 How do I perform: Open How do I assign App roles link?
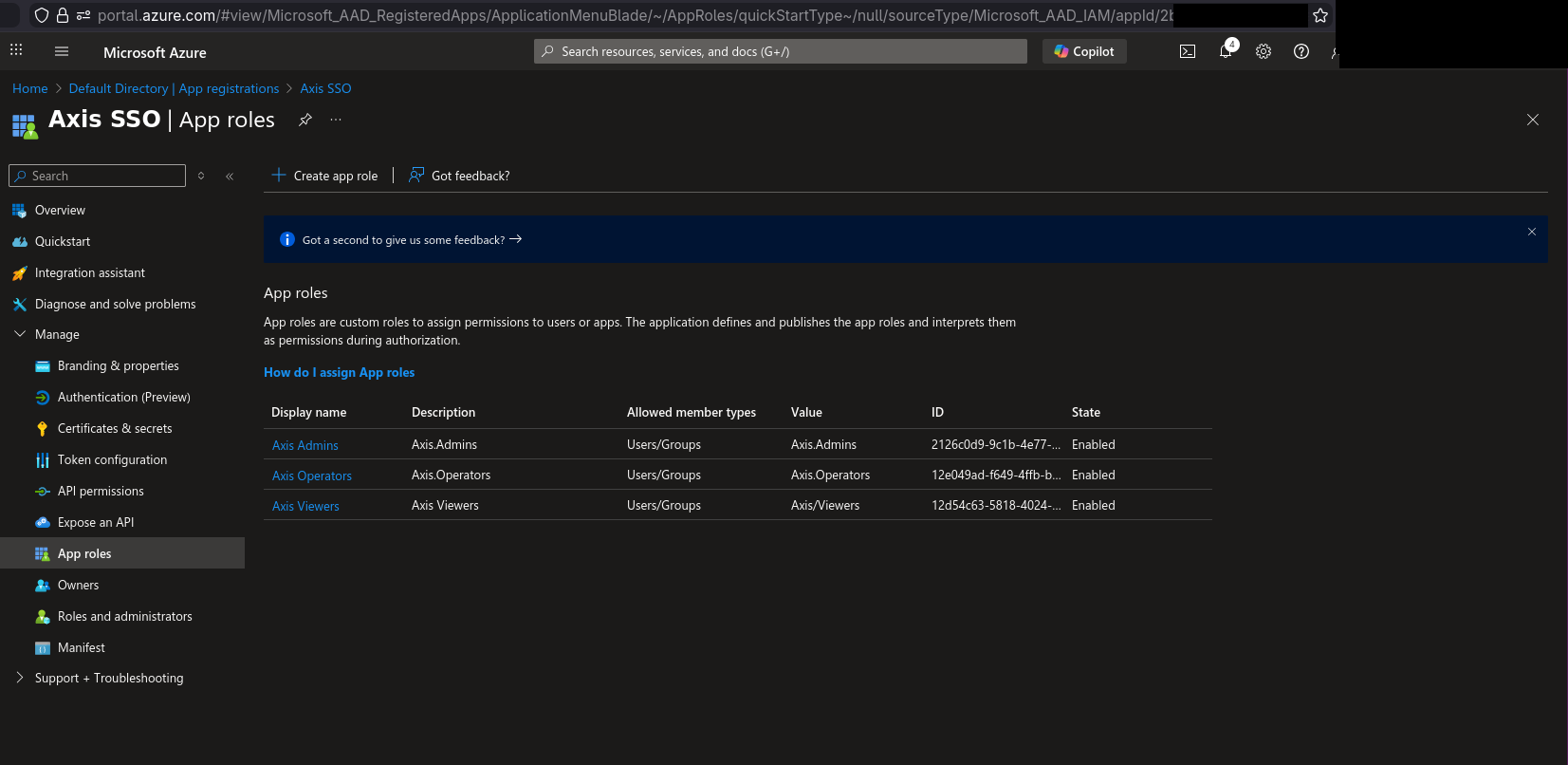pyautogui.click(x=339, y=372)
